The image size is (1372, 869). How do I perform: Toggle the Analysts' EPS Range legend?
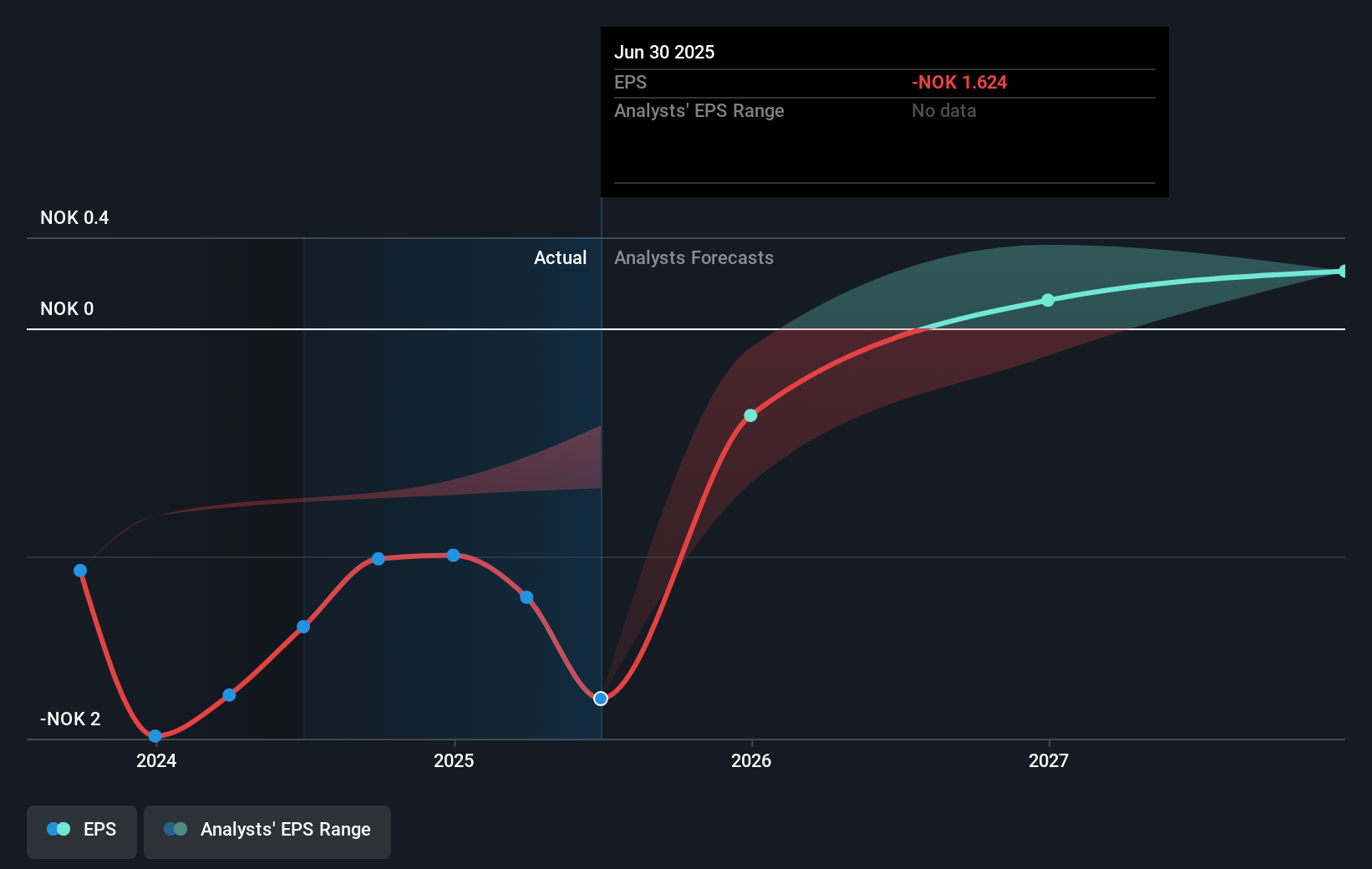click(x=267, y=831)
